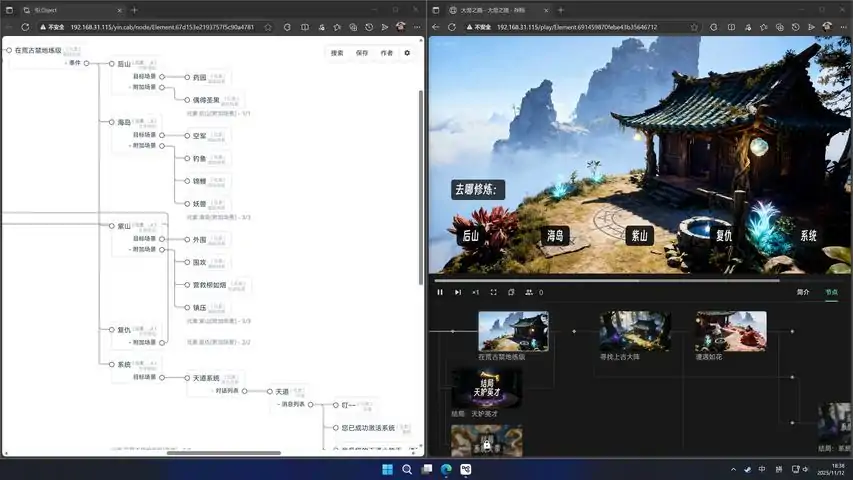Click the ×1 playback speed control
The height and width of the screenshot is (480, 853).
tap(476, 292)
